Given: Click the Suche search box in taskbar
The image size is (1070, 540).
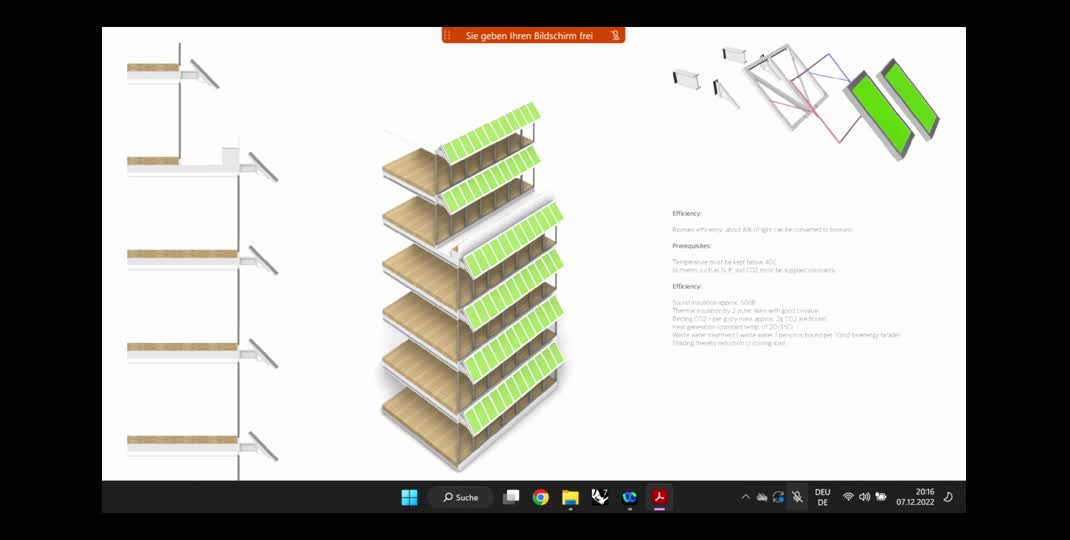Looking at the screenshot, I should pos(460,497).
